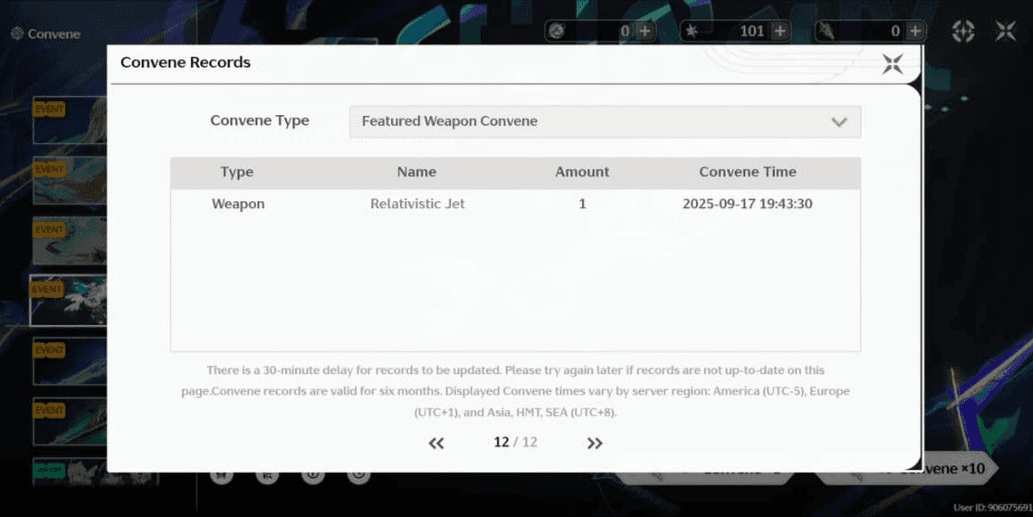Open the Convene Type dropdown
Viewport: 1033px width, 517px height.
tap(604, 122)
